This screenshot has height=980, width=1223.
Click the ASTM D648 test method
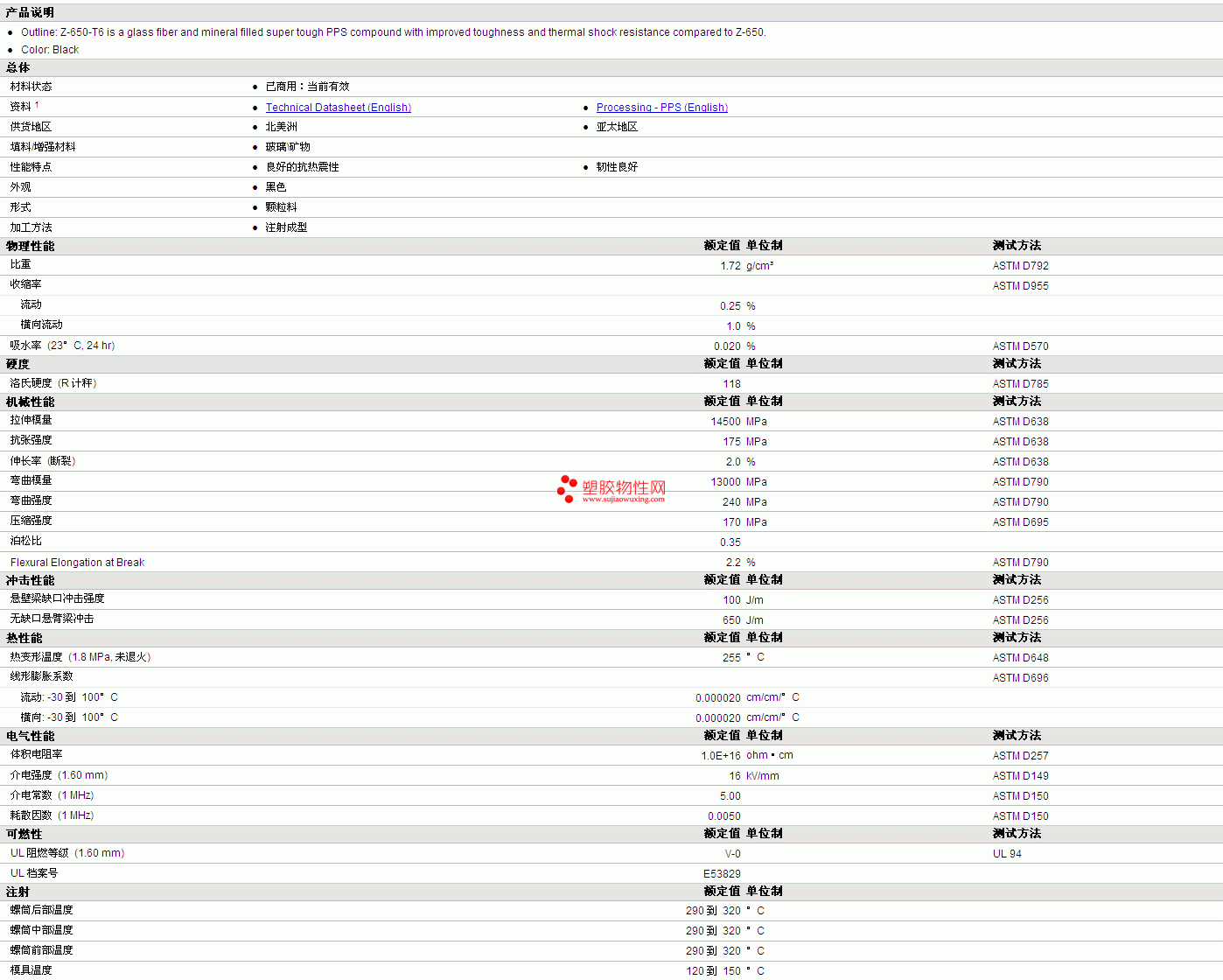[x=1021, y=658]
